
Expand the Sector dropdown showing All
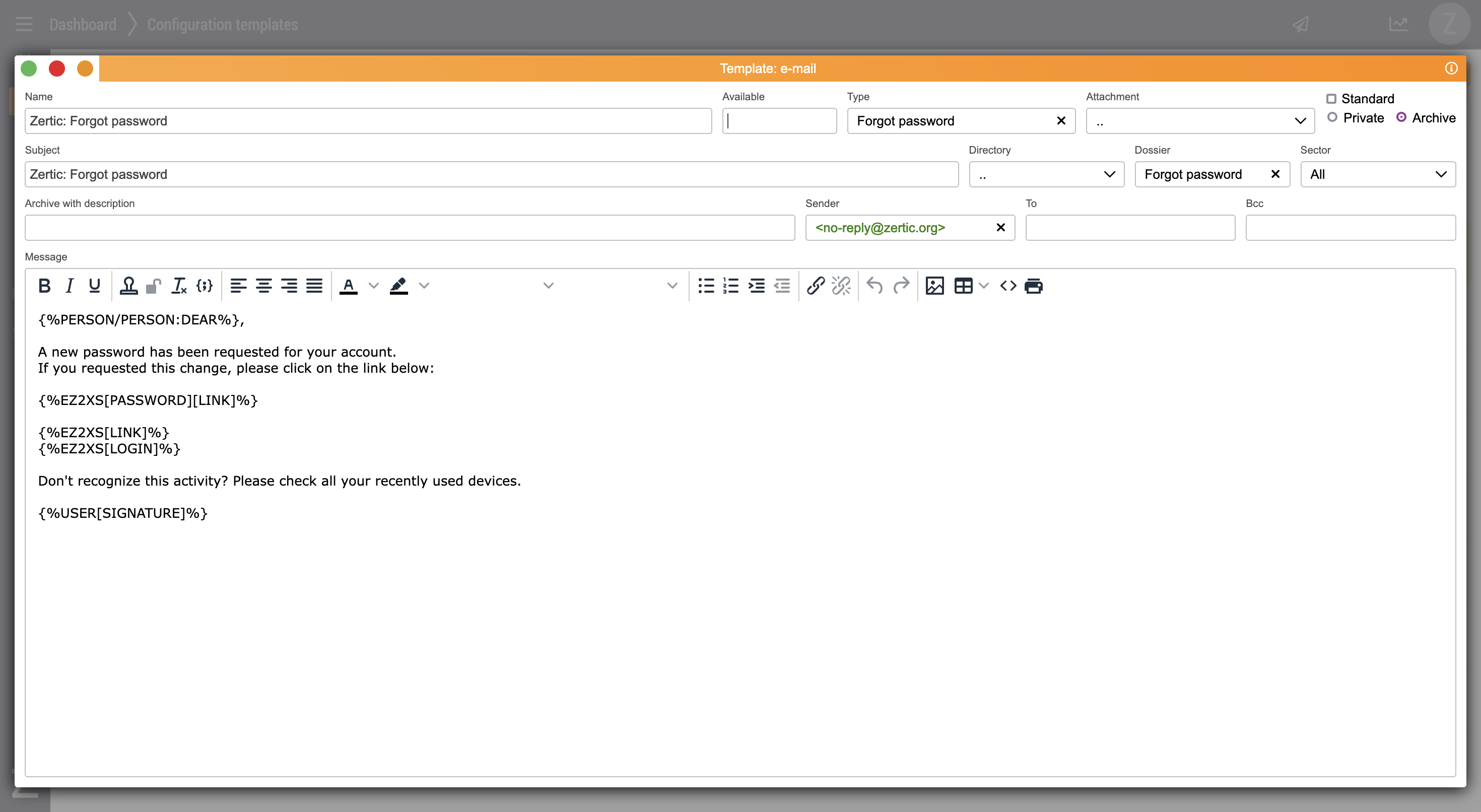tap(1378, 174)
